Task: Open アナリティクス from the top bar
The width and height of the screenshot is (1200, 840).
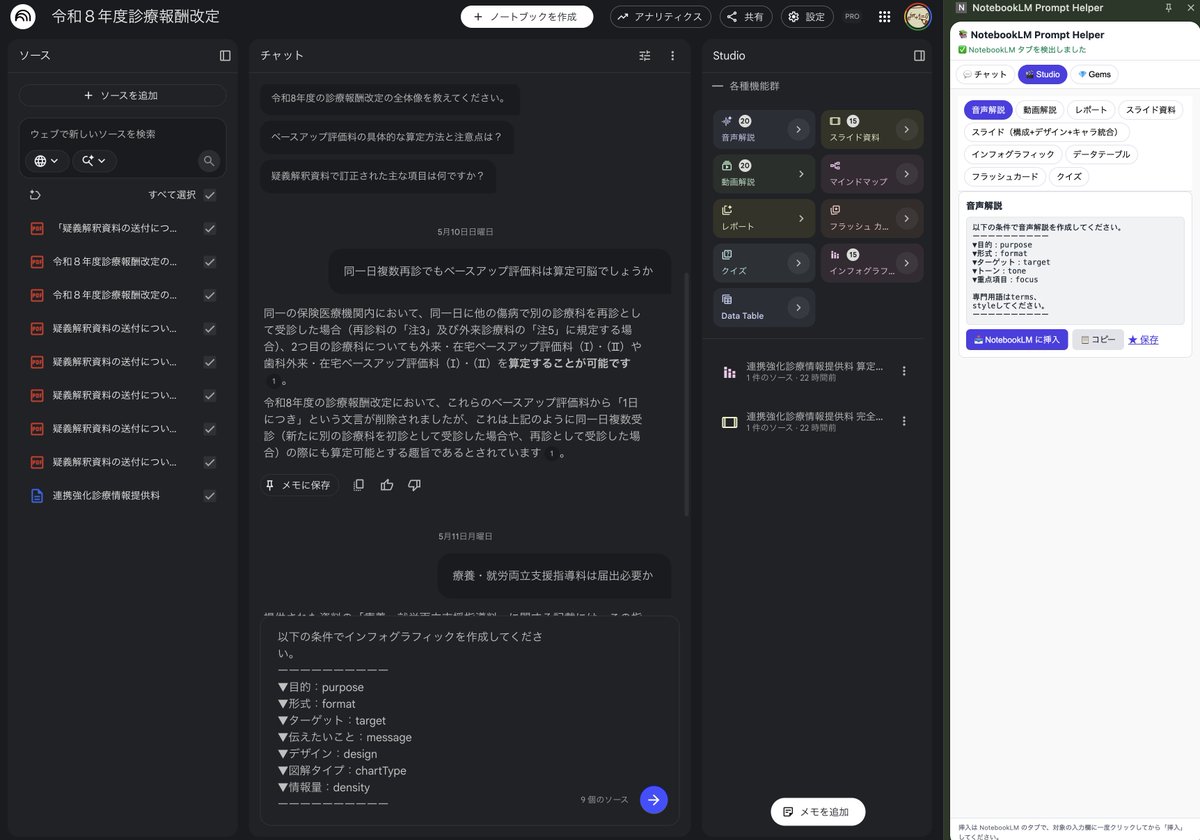Action: 661,17
